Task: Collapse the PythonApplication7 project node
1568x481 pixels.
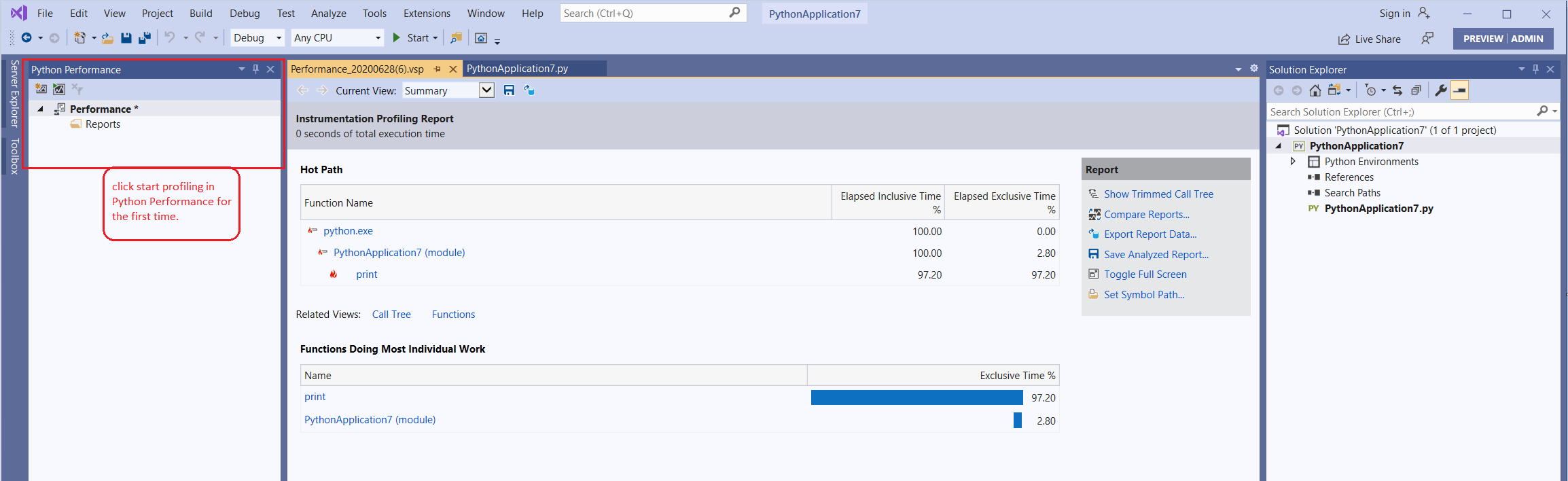Action: point(1279,146)
